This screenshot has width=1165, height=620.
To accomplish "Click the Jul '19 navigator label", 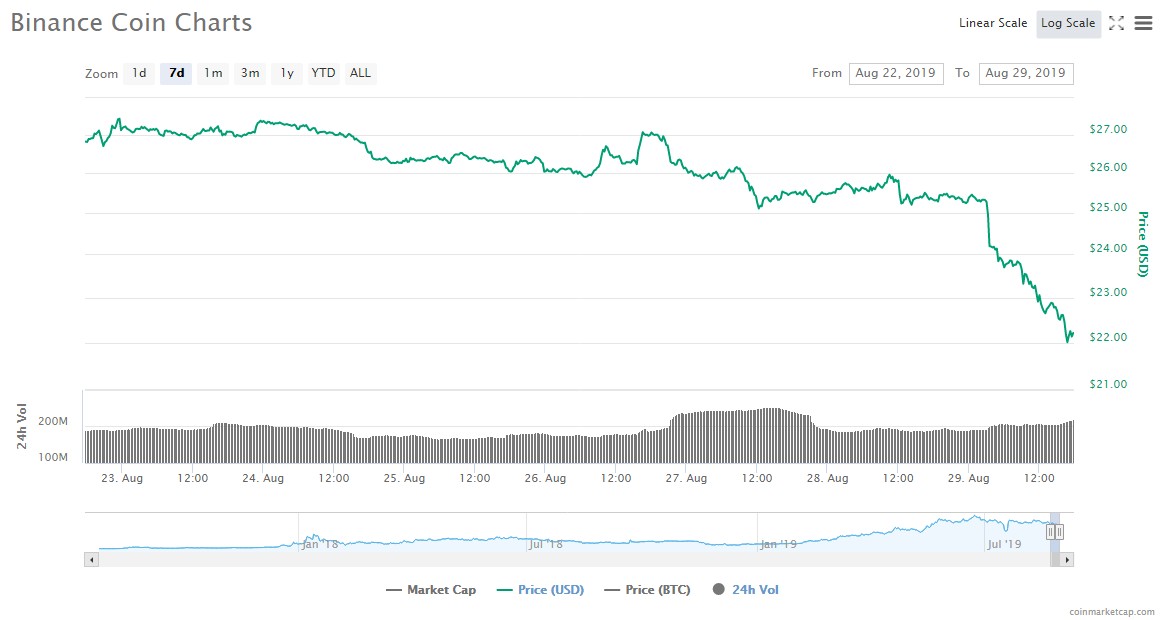I will tap(1004, 544).
